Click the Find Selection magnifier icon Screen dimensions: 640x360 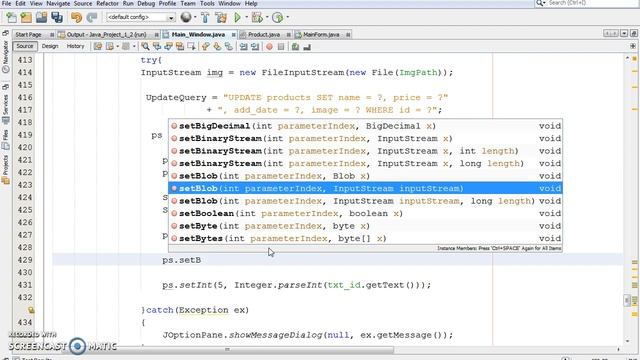(145, 47)
